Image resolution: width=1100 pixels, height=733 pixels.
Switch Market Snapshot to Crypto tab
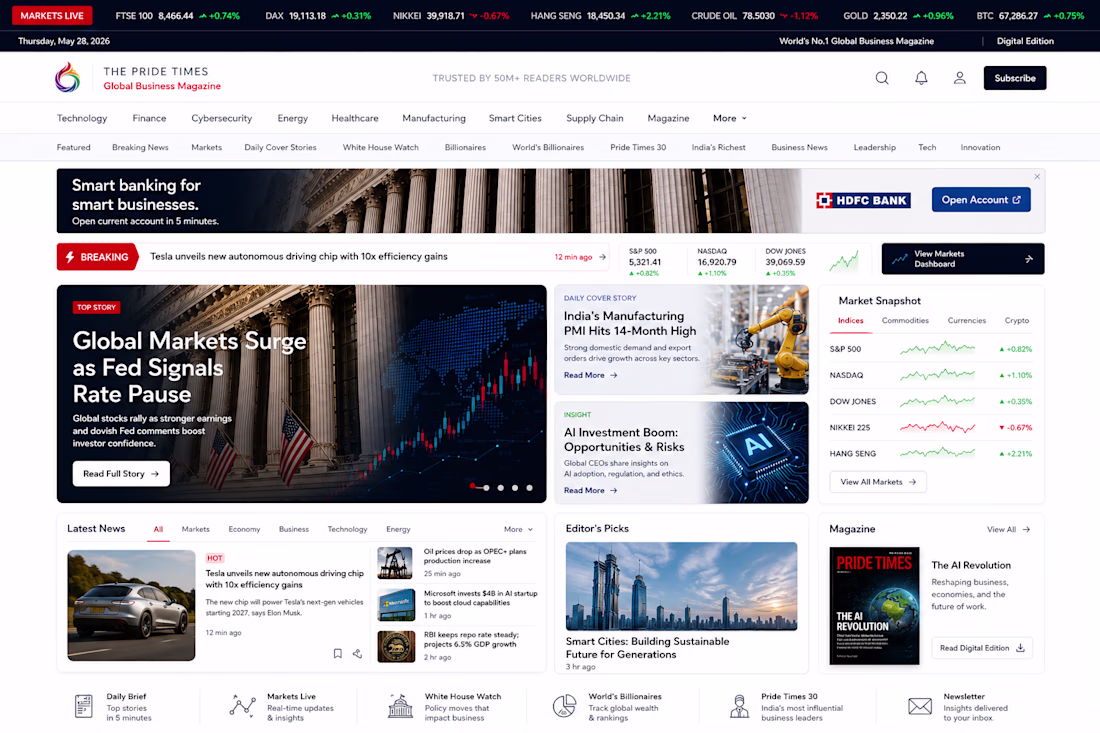[x=1017, y=321]
